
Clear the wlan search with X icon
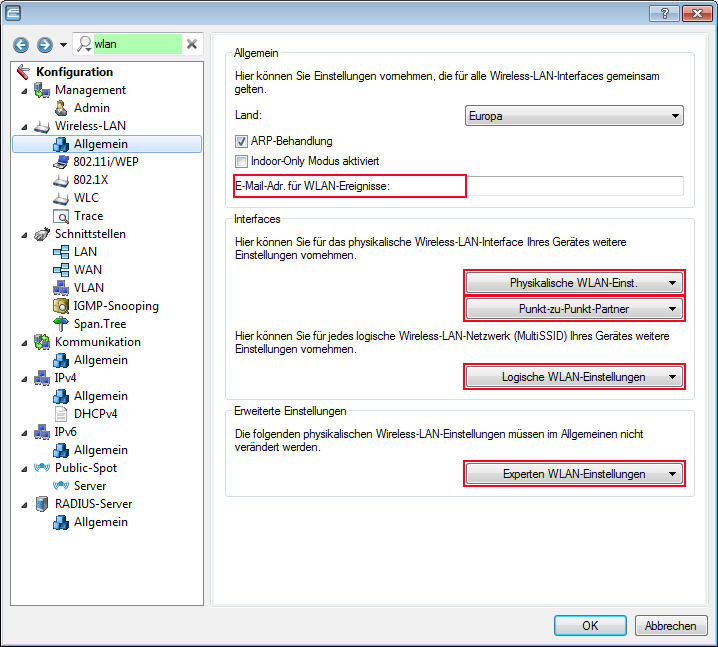pos(192,44)
